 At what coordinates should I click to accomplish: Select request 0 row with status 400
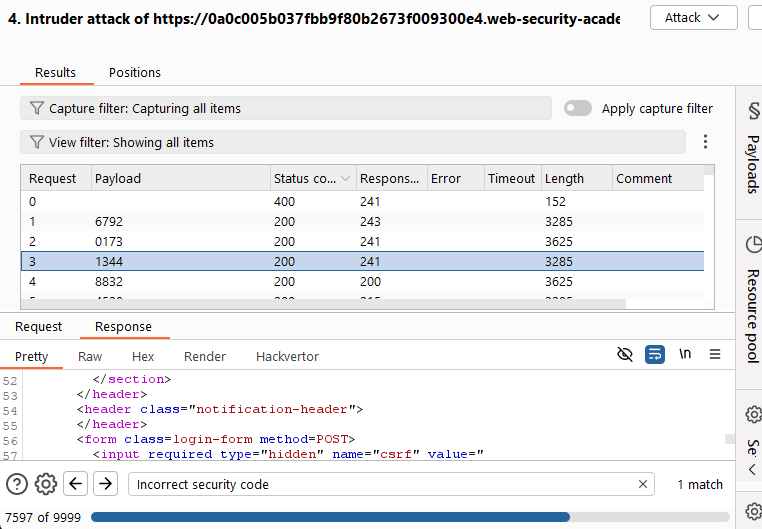pos(363,202)
